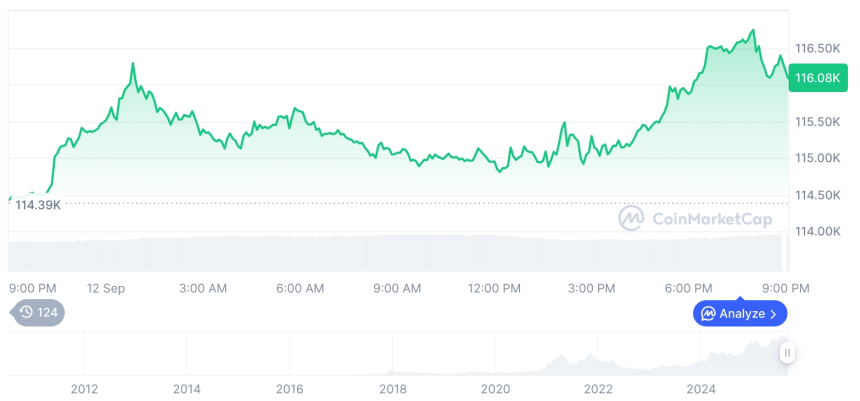The height and width of the screenshot is (401, 860).
Task: Select 2020 on the range navigator
Action: 495,388
